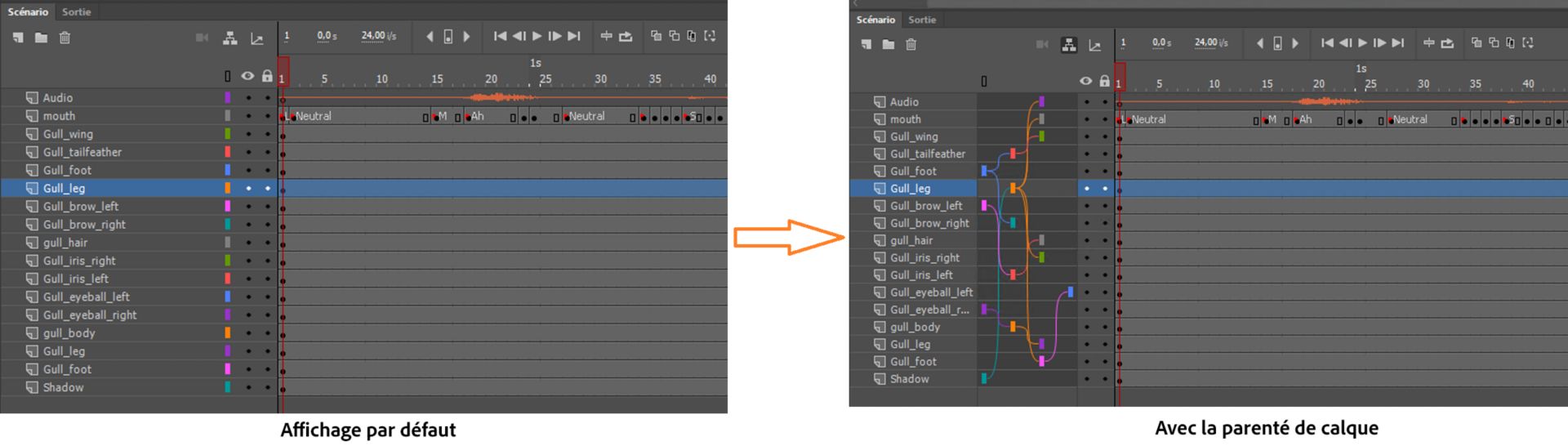
Task: Step forward one frame in default view timeline
Action: click(555, 36)
